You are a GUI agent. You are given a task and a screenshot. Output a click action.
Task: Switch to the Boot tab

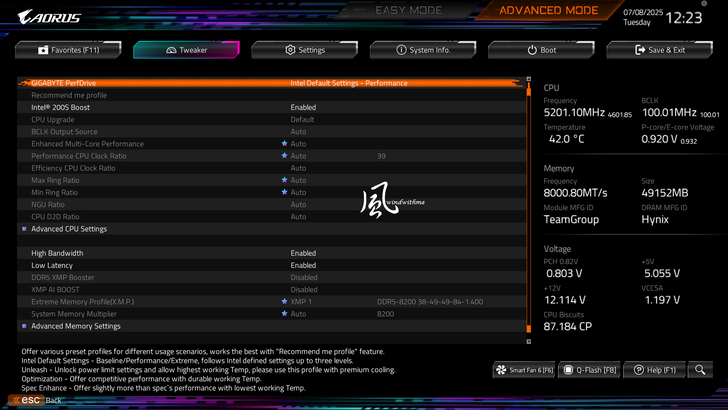click(541, 50)
